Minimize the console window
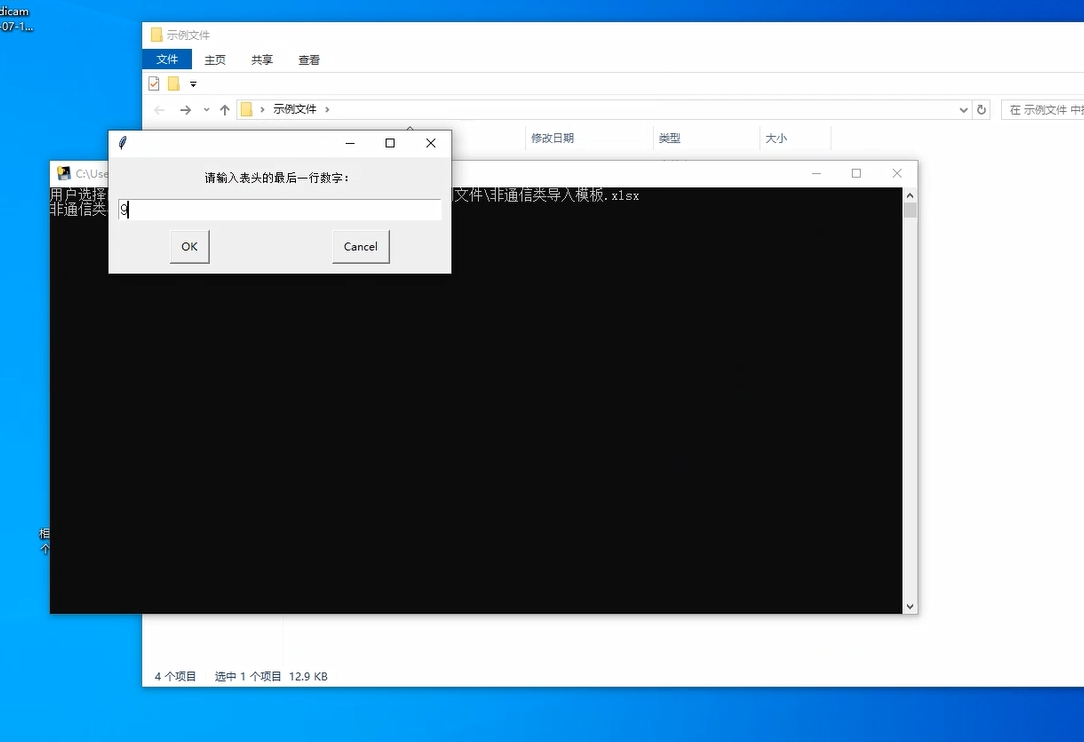The height and width of the screenshot is (742, 1084). click(816, 174)
